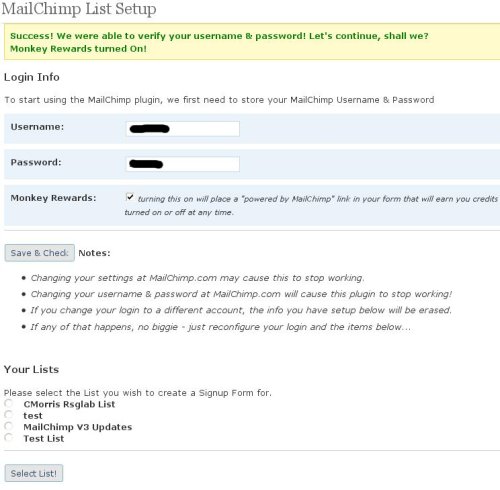Click the Password input field
Screen dimensions: 500x490
pos(182,164)
